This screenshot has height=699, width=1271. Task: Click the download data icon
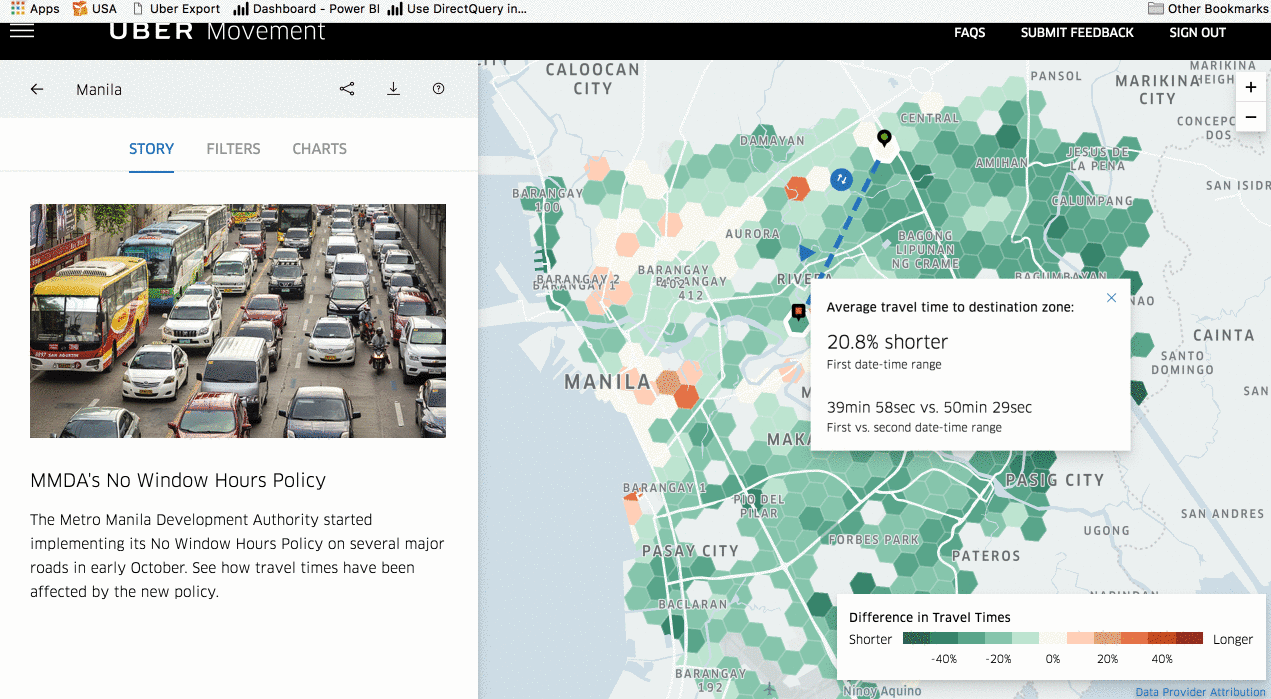click(393, 89)
